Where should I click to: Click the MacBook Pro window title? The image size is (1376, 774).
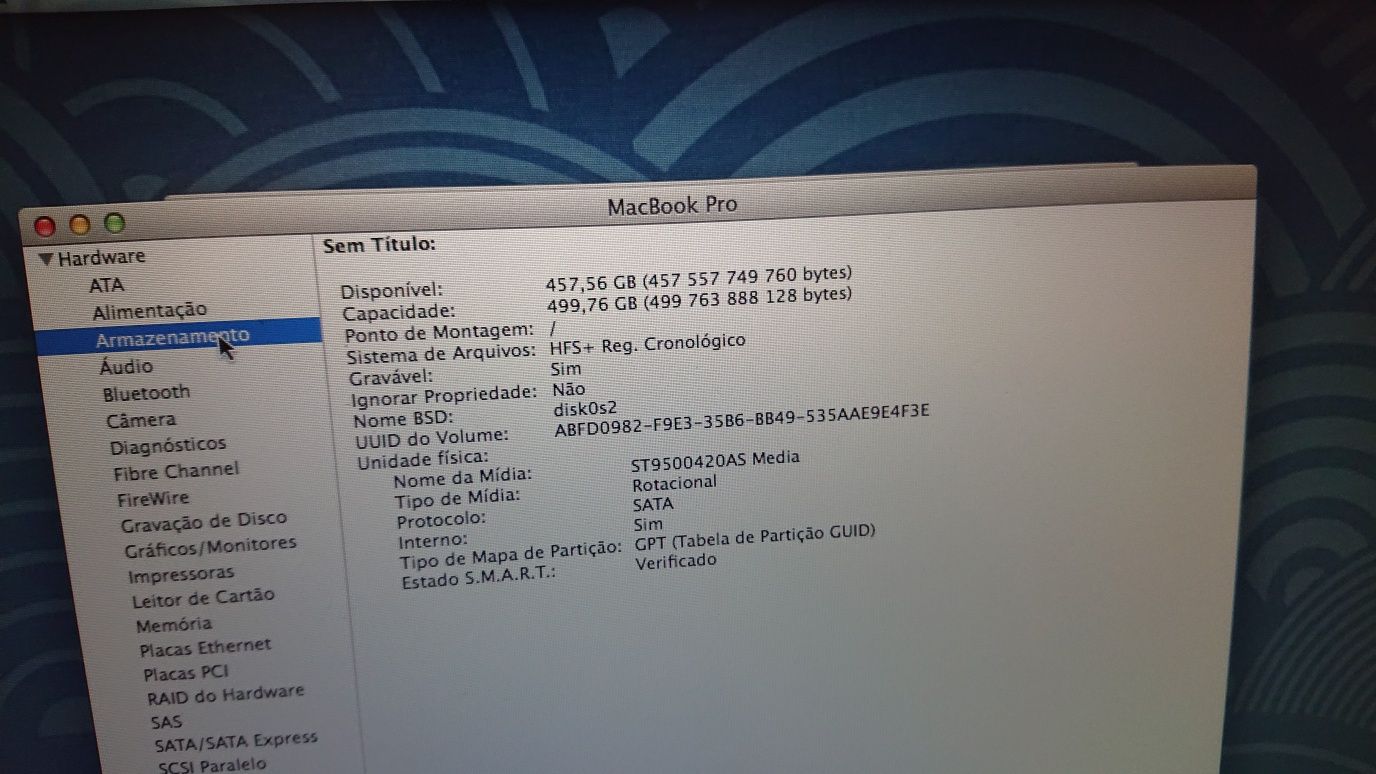pos(672,206)
